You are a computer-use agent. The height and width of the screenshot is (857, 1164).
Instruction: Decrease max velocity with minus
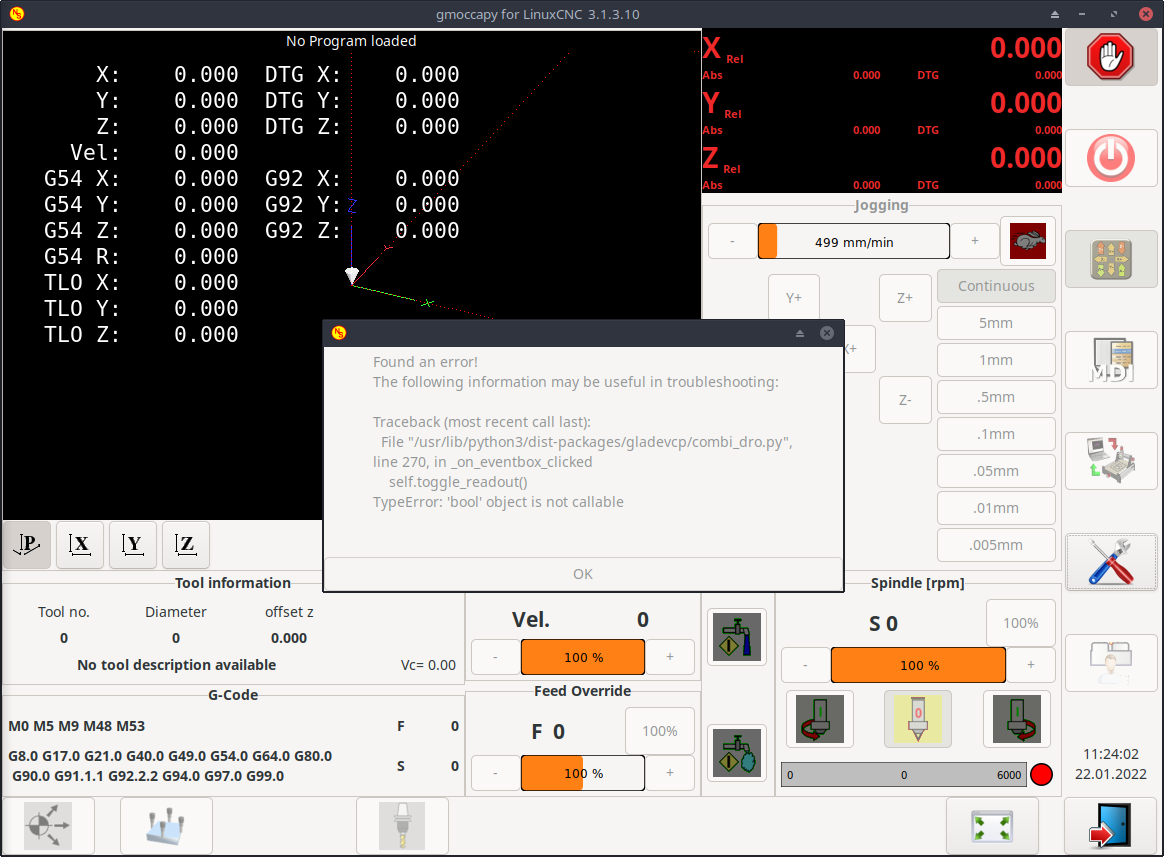[x=495, y=657]
